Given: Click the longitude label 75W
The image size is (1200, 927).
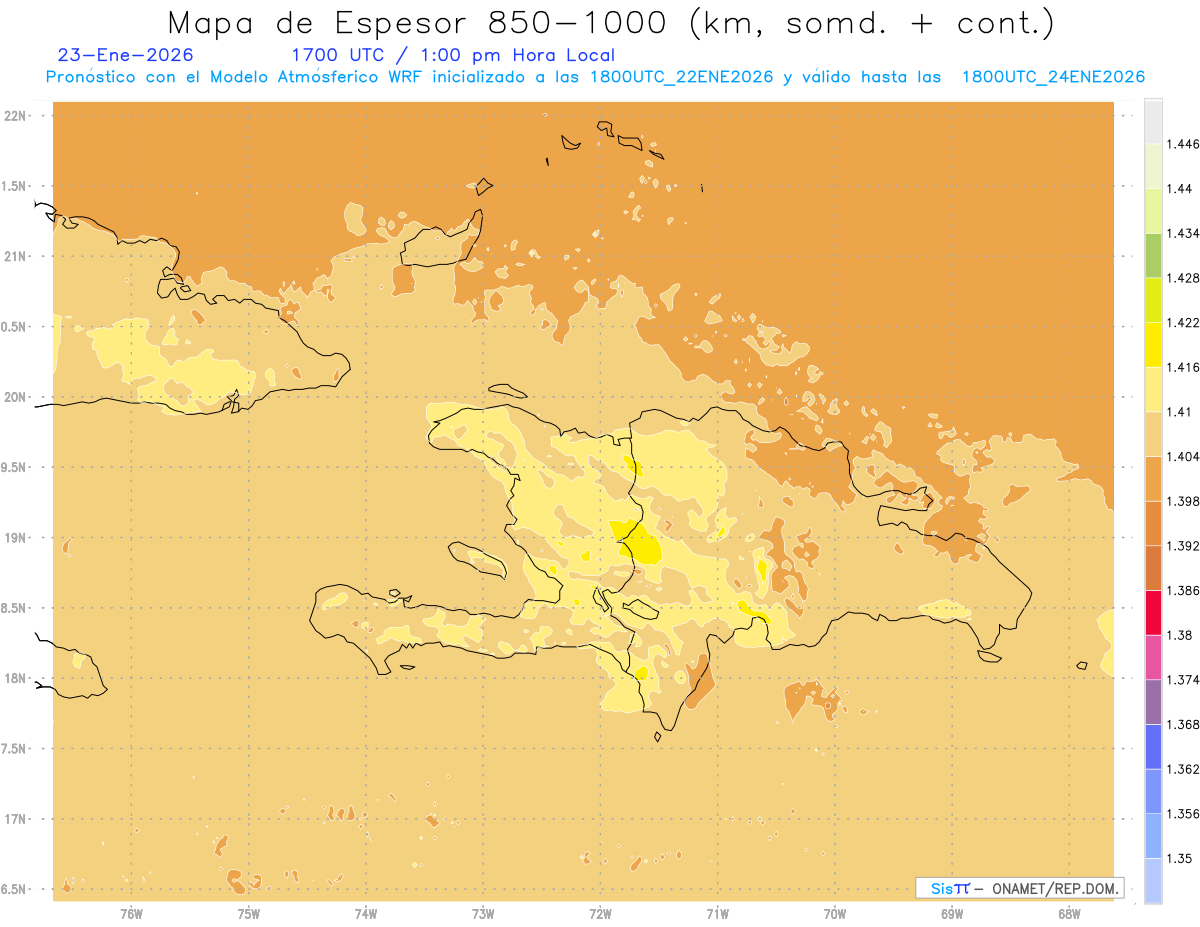Looking at the screenshot, I should 248,913.
